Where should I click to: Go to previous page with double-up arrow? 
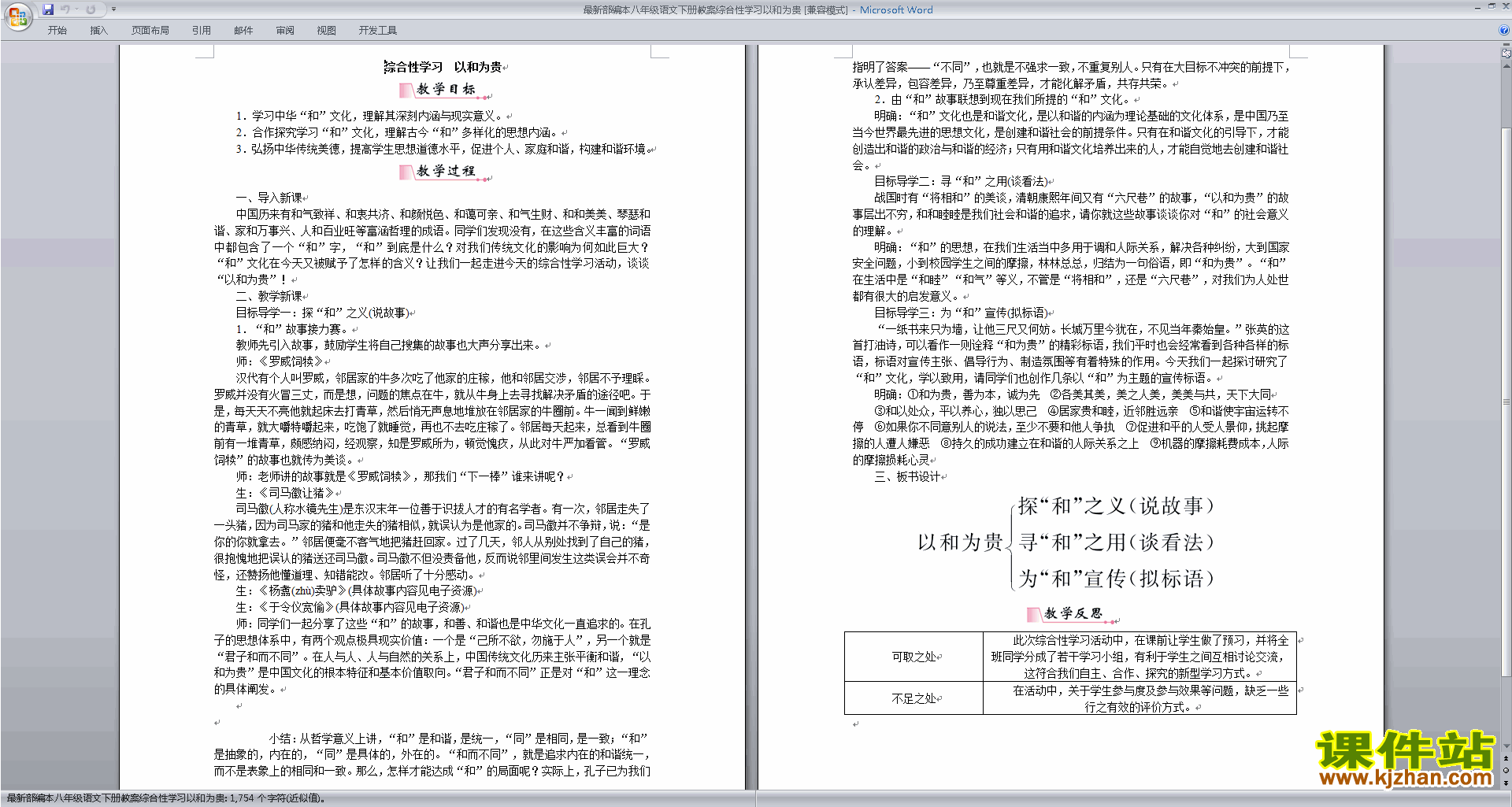coord(1506,759)
